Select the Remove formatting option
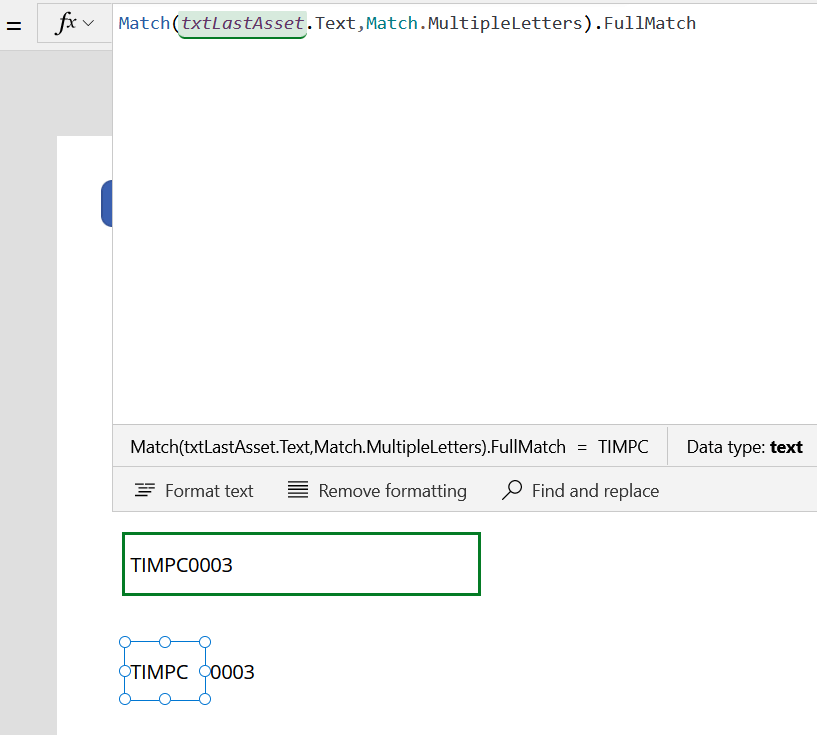 pos(377,491)
